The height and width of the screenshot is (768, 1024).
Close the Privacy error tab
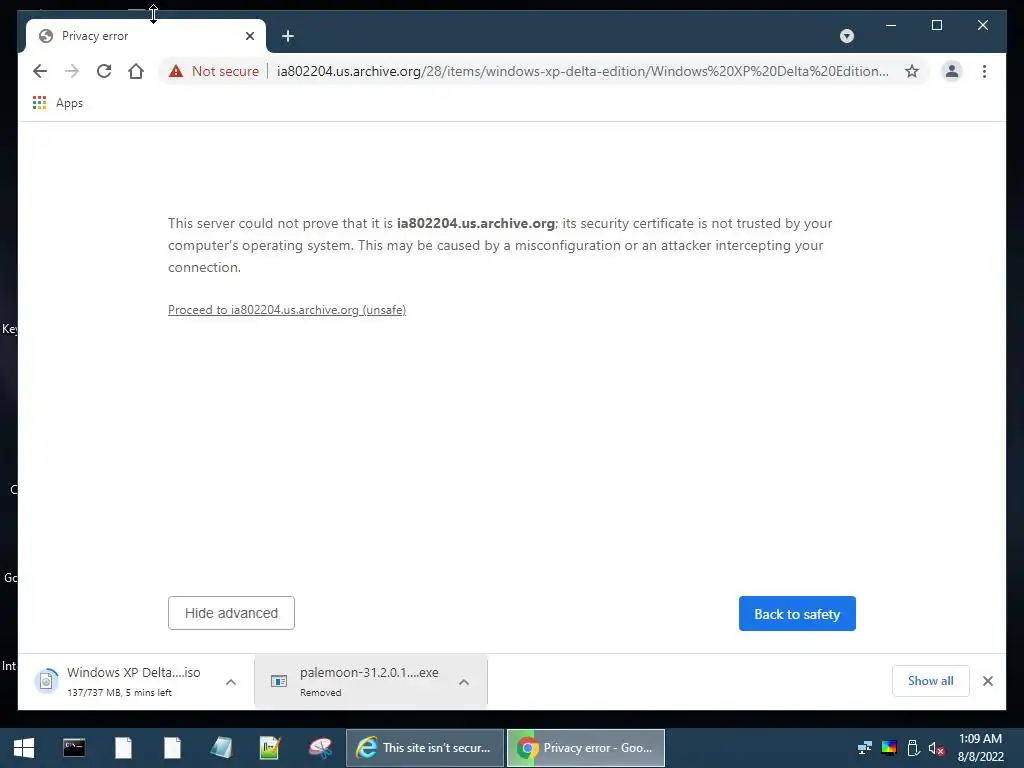249,36
